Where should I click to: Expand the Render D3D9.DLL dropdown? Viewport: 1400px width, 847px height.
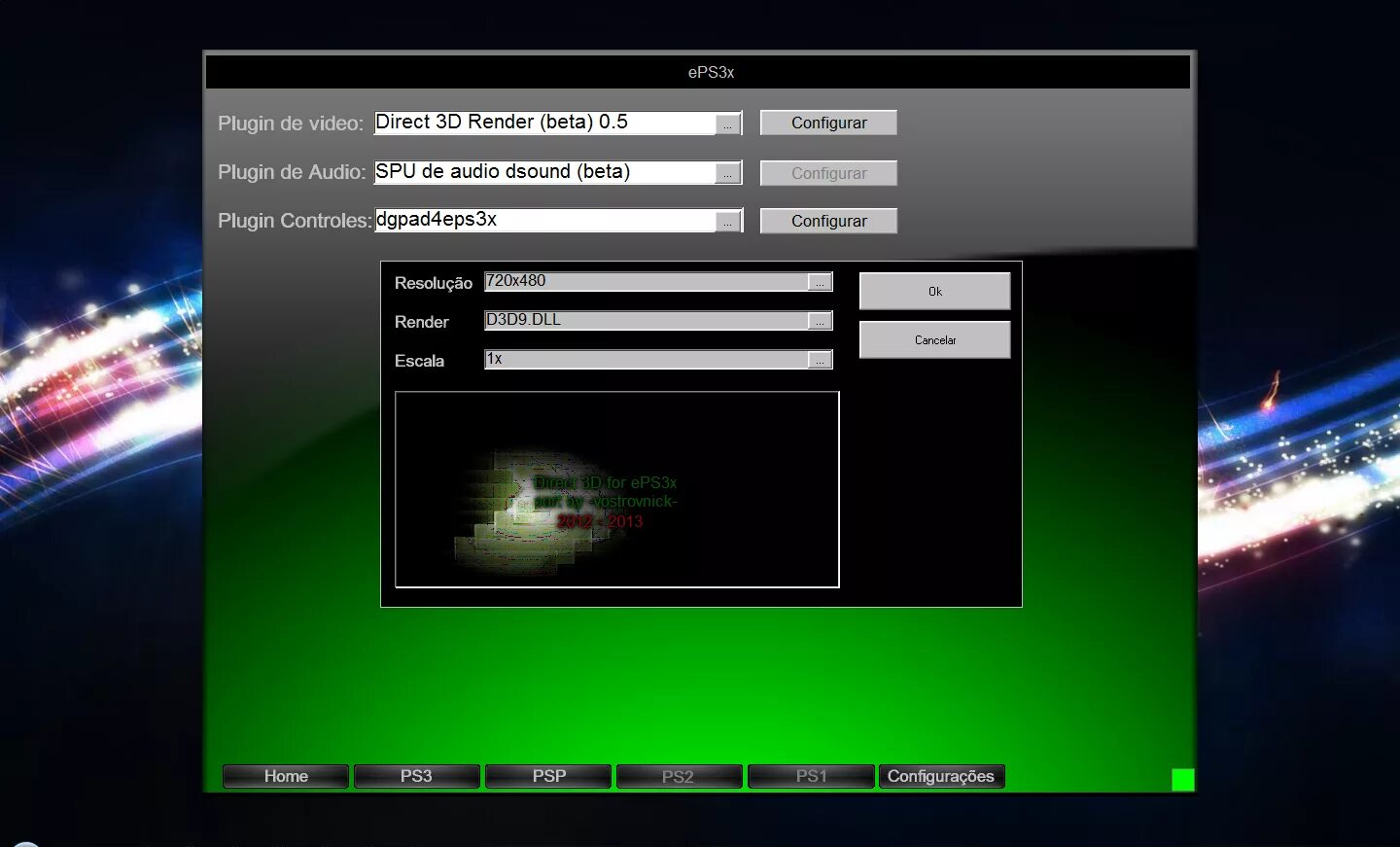click(821, 321)
